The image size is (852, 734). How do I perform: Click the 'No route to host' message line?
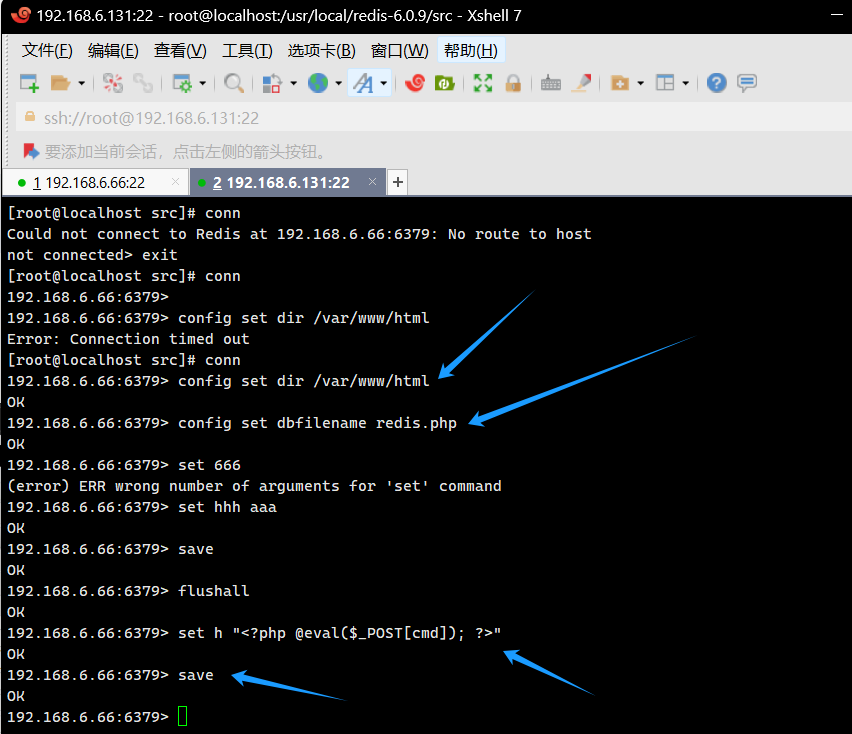[x=299, y=234]
